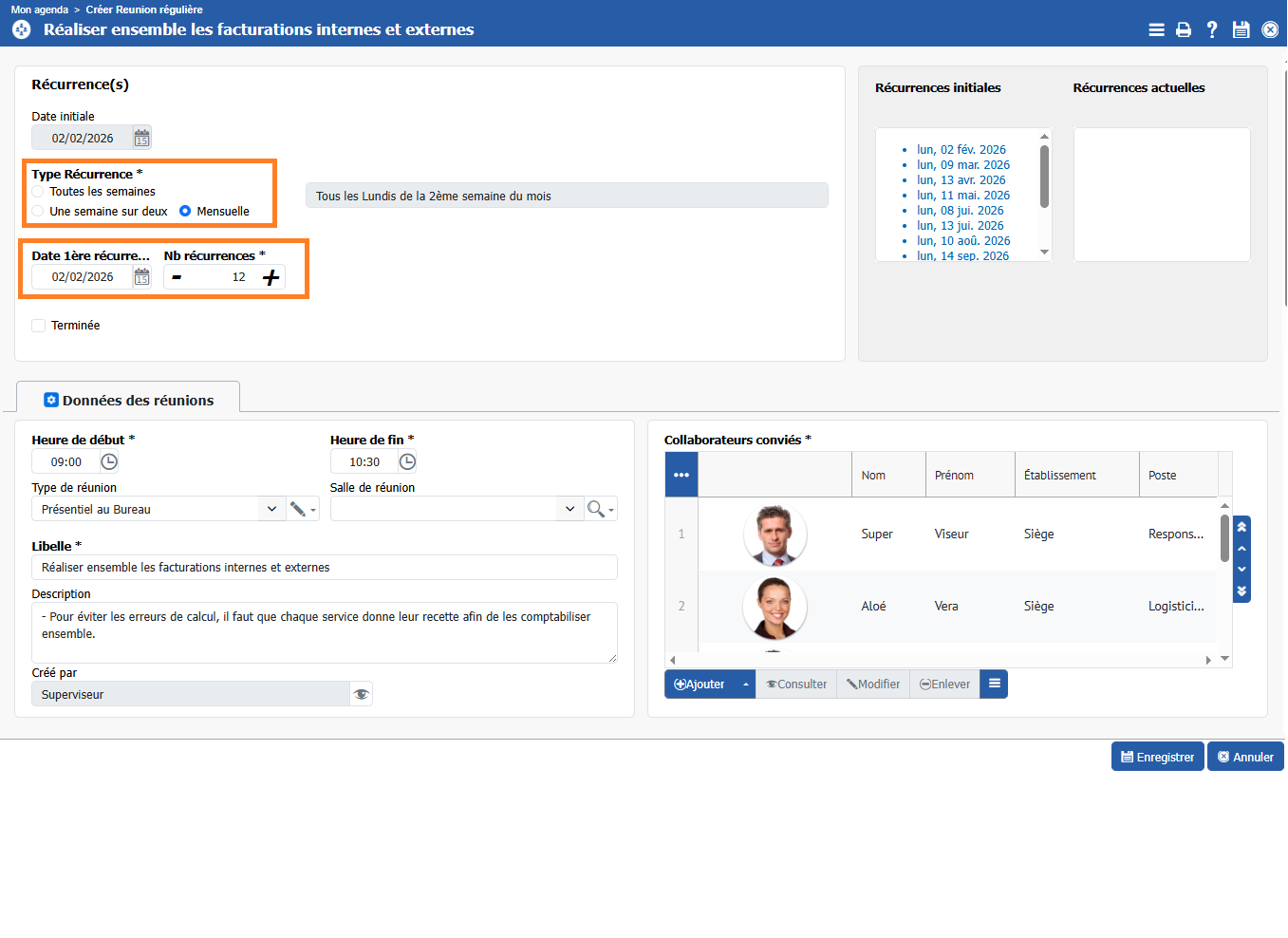Click the save floppy disk header icon
1288x938 pixels.
tap(1241, 29)
